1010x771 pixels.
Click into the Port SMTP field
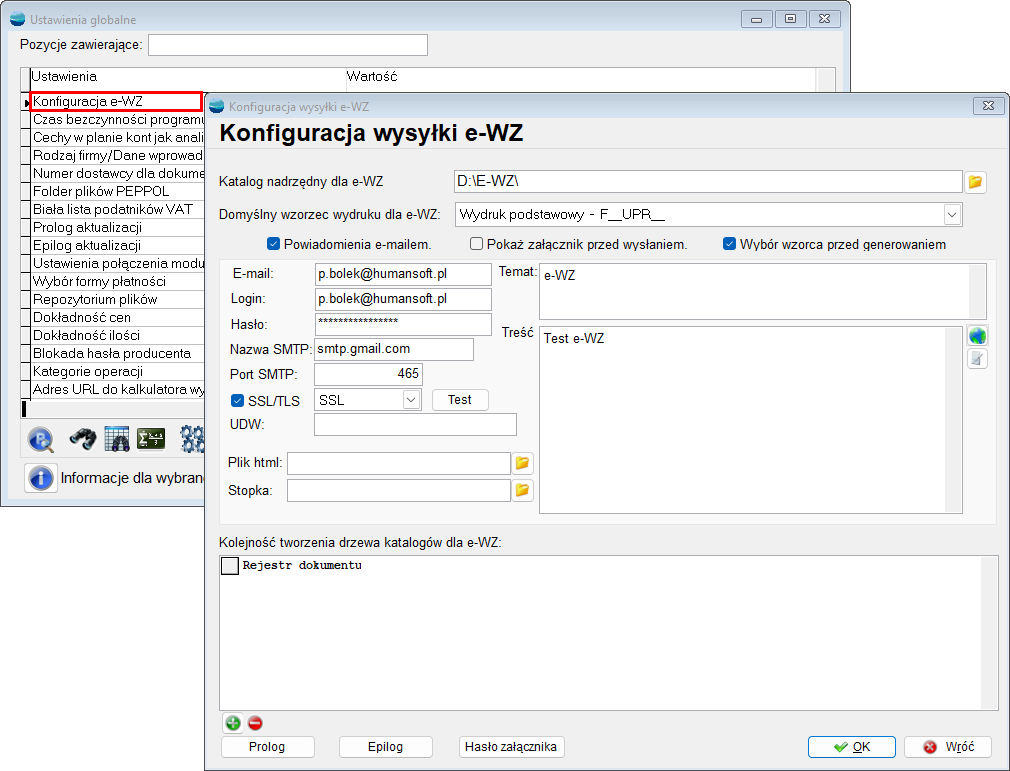click(x=368, y=374)
